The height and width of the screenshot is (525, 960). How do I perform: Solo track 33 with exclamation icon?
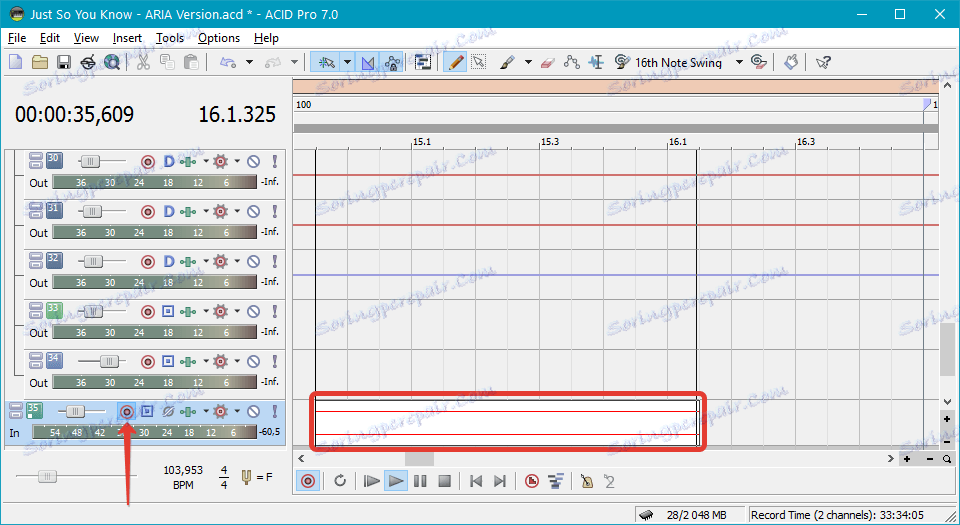[275, 311]
